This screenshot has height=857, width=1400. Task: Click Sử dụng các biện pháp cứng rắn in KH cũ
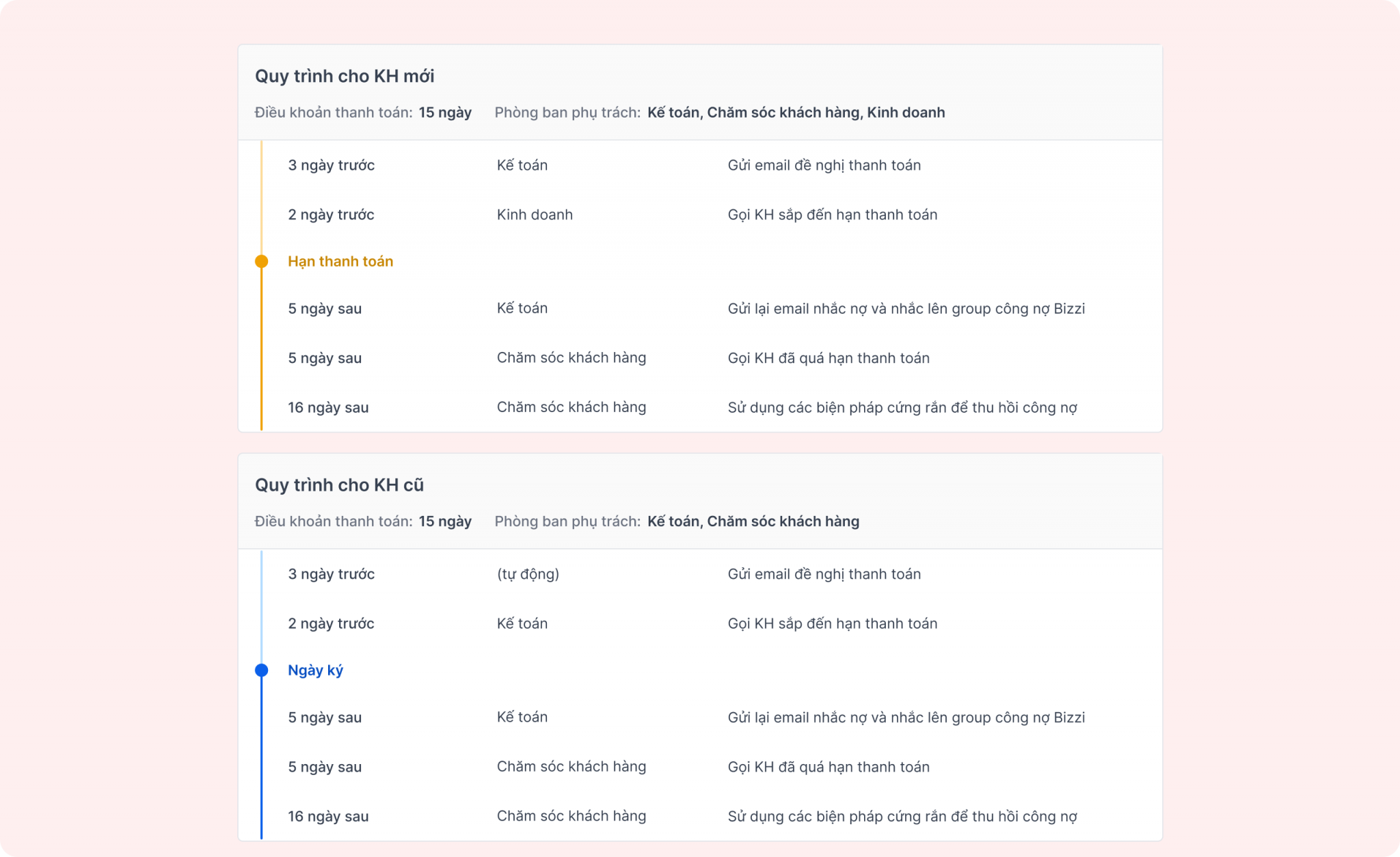point(902,816)
